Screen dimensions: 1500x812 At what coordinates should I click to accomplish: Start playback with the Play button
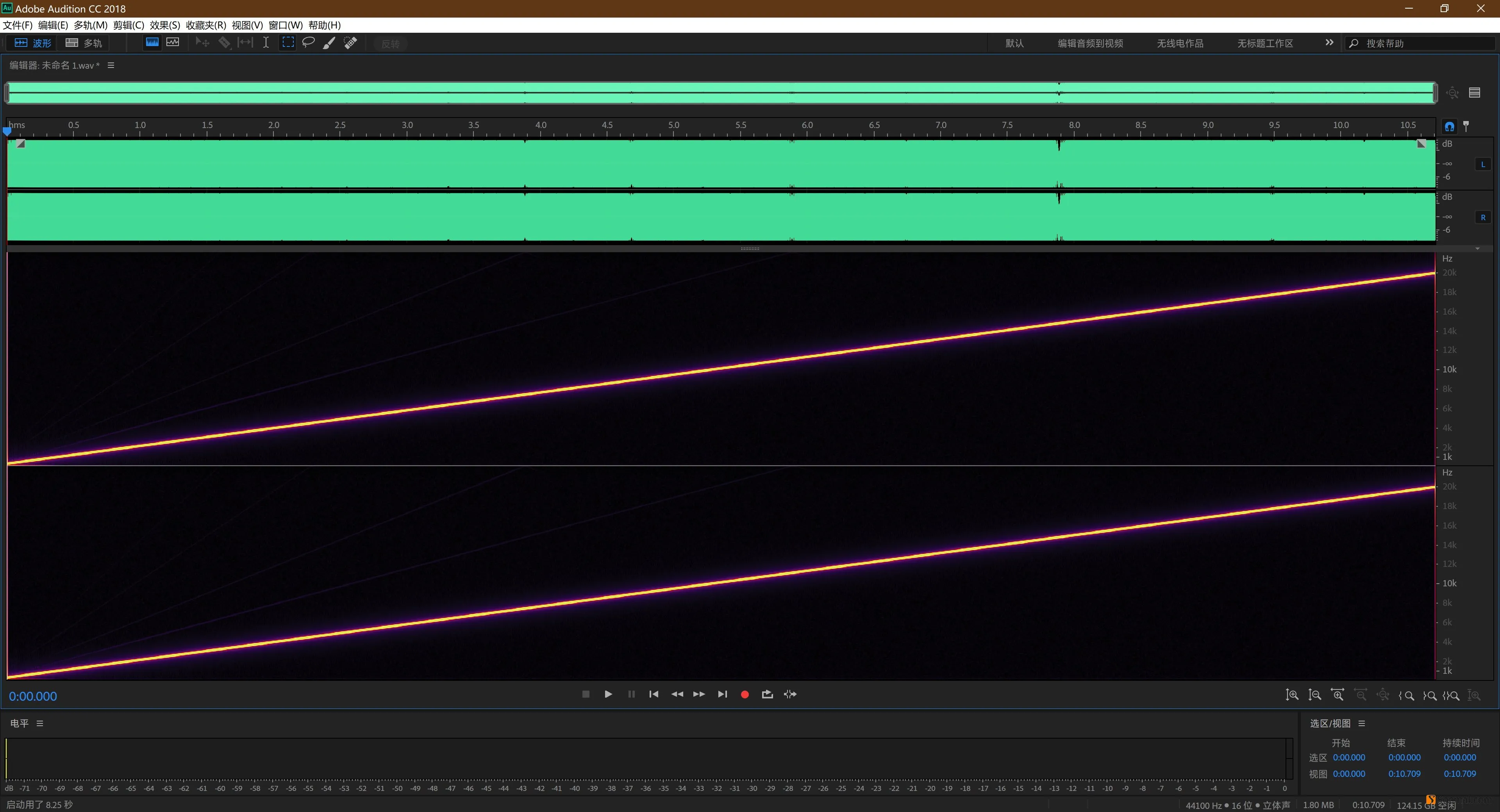(608, 694)
